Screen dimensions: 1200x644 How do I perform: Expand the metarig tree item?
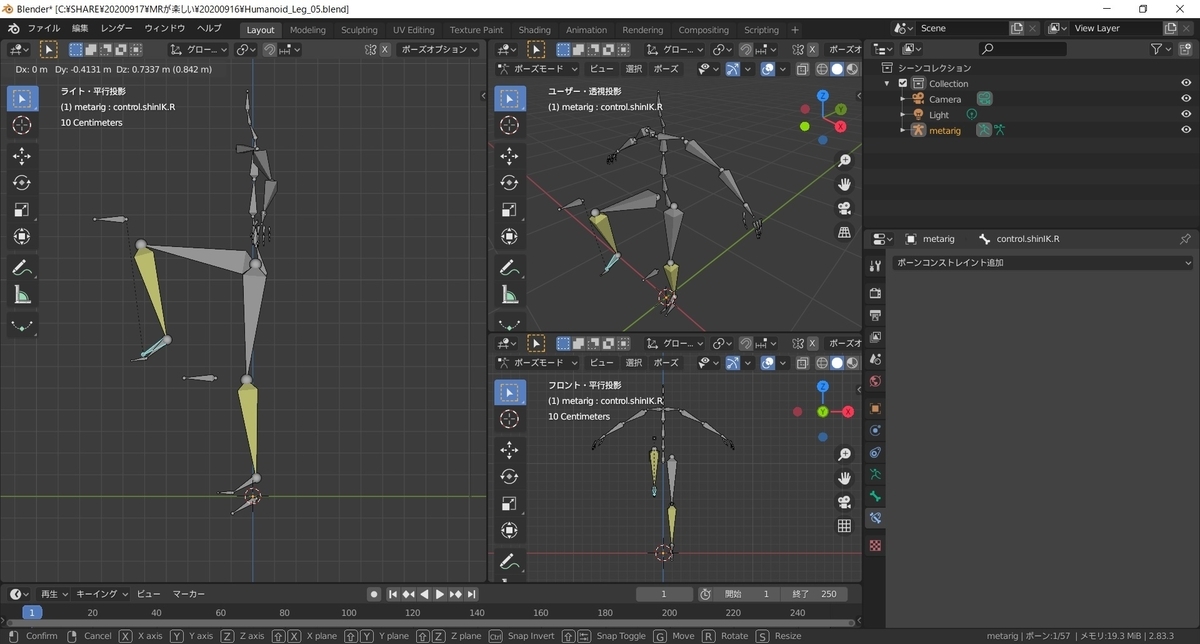(903, 130)
